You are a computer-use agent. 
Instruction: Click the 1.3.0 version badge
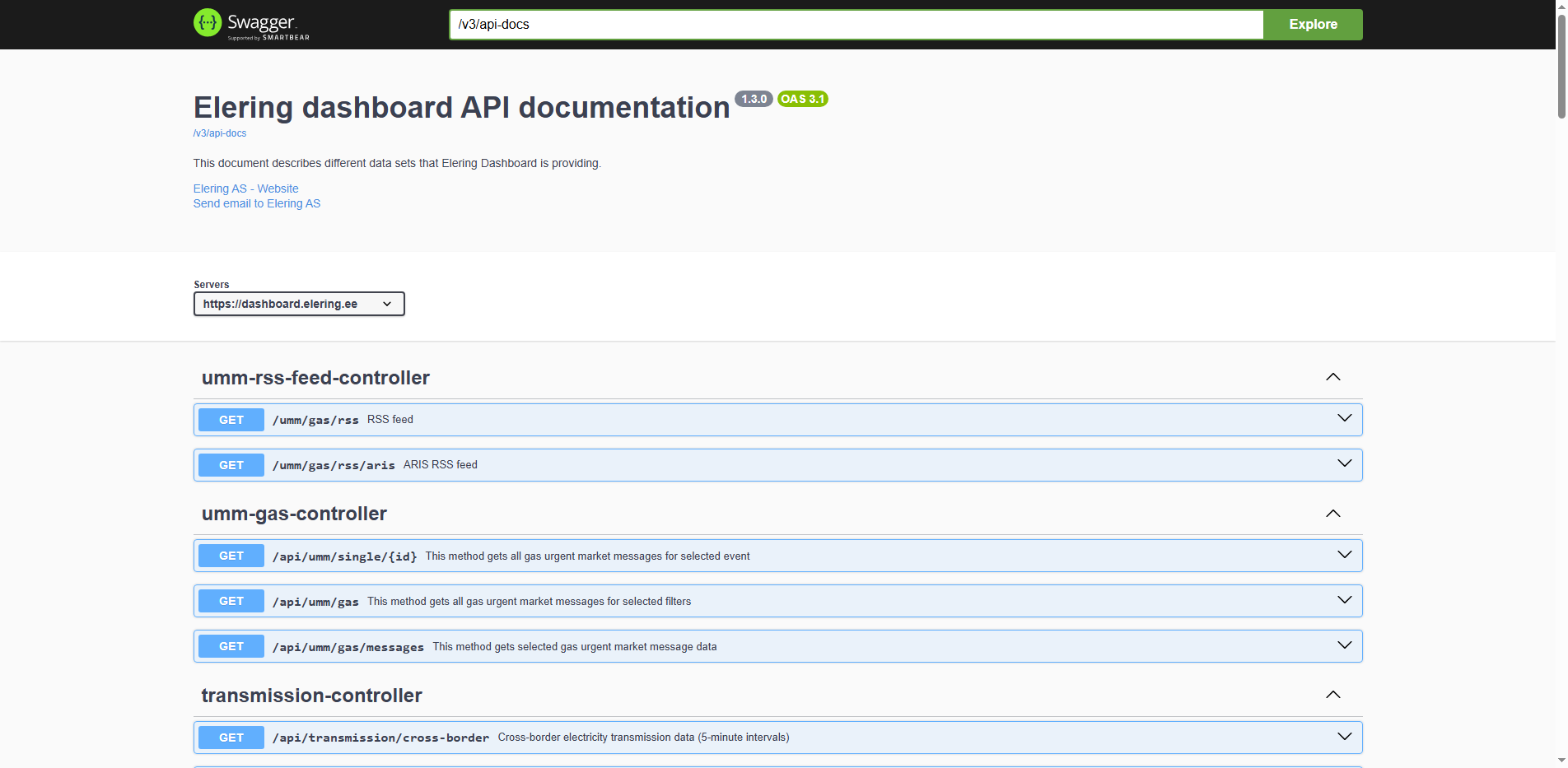[x=754, y=99]
